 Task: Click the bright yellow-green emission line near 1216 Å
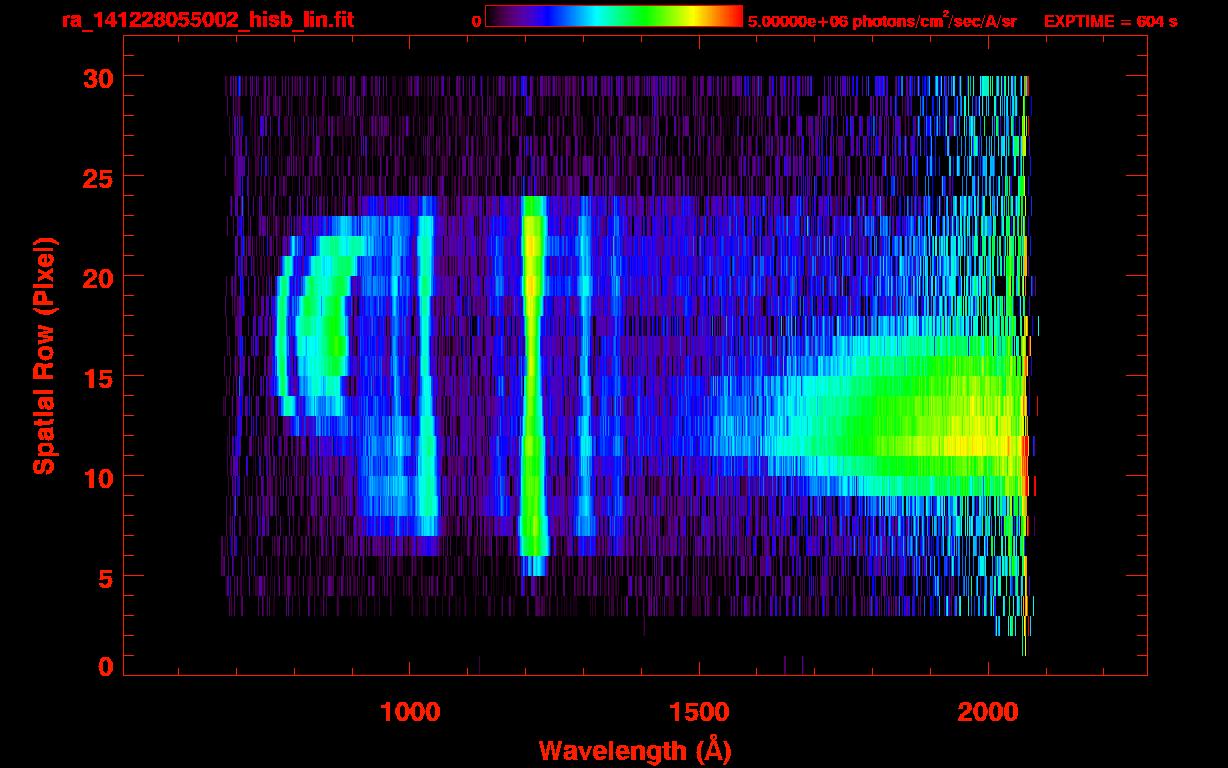(x=533, y=385)
